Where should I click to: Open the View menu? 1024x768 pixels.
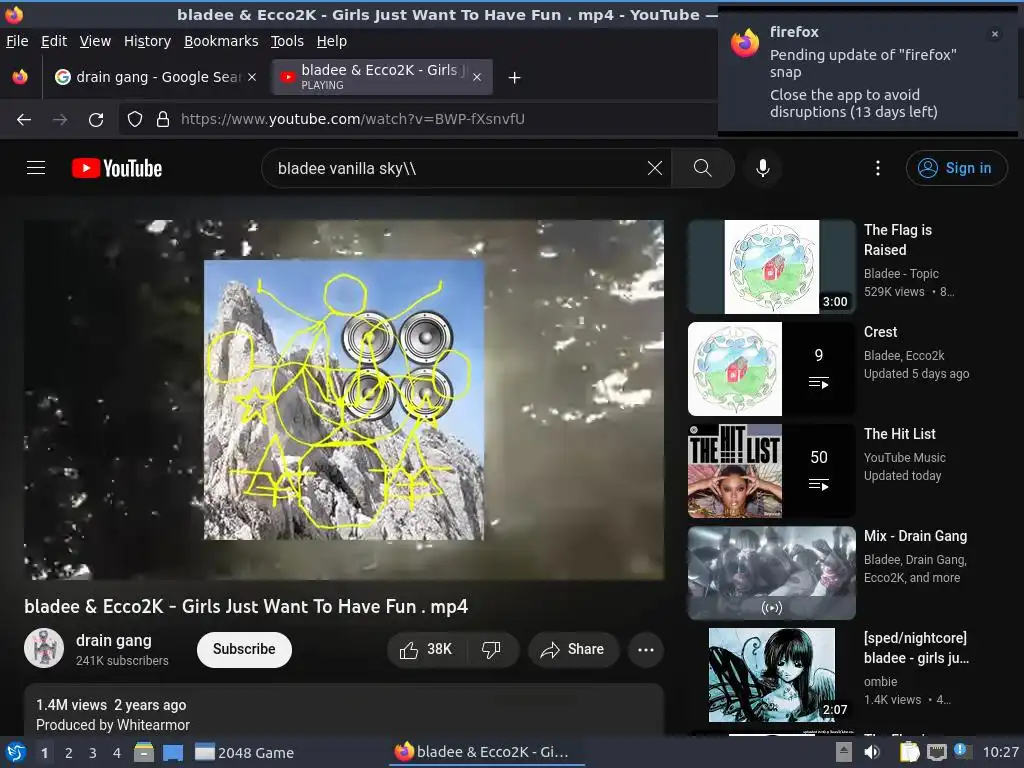click(x=95, y=41)
